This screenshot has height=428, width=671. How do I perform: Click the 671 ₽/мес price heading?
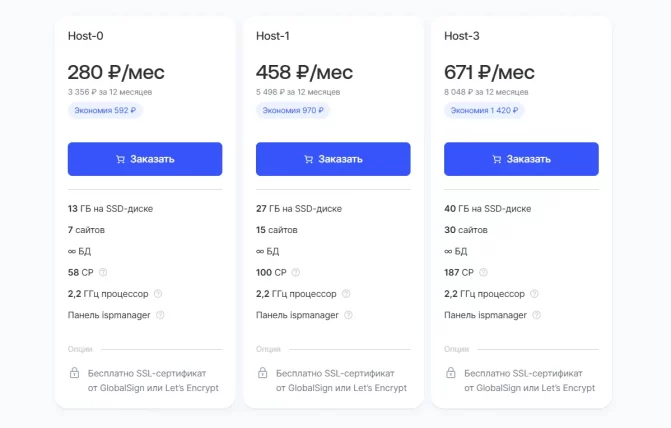[489, 72]
